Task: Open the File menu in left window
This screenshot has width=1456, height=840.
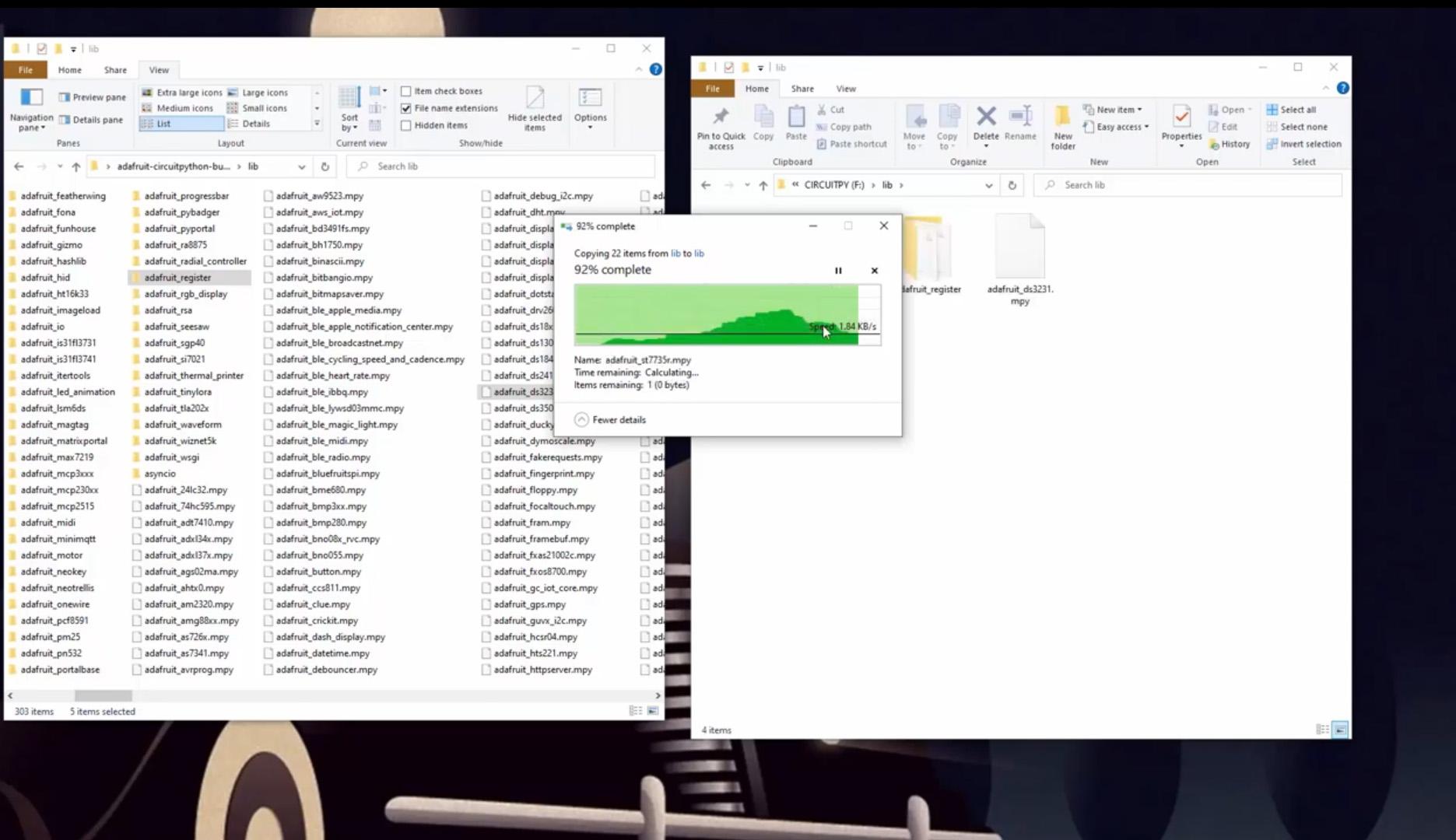Action: [x=26, y=70]
